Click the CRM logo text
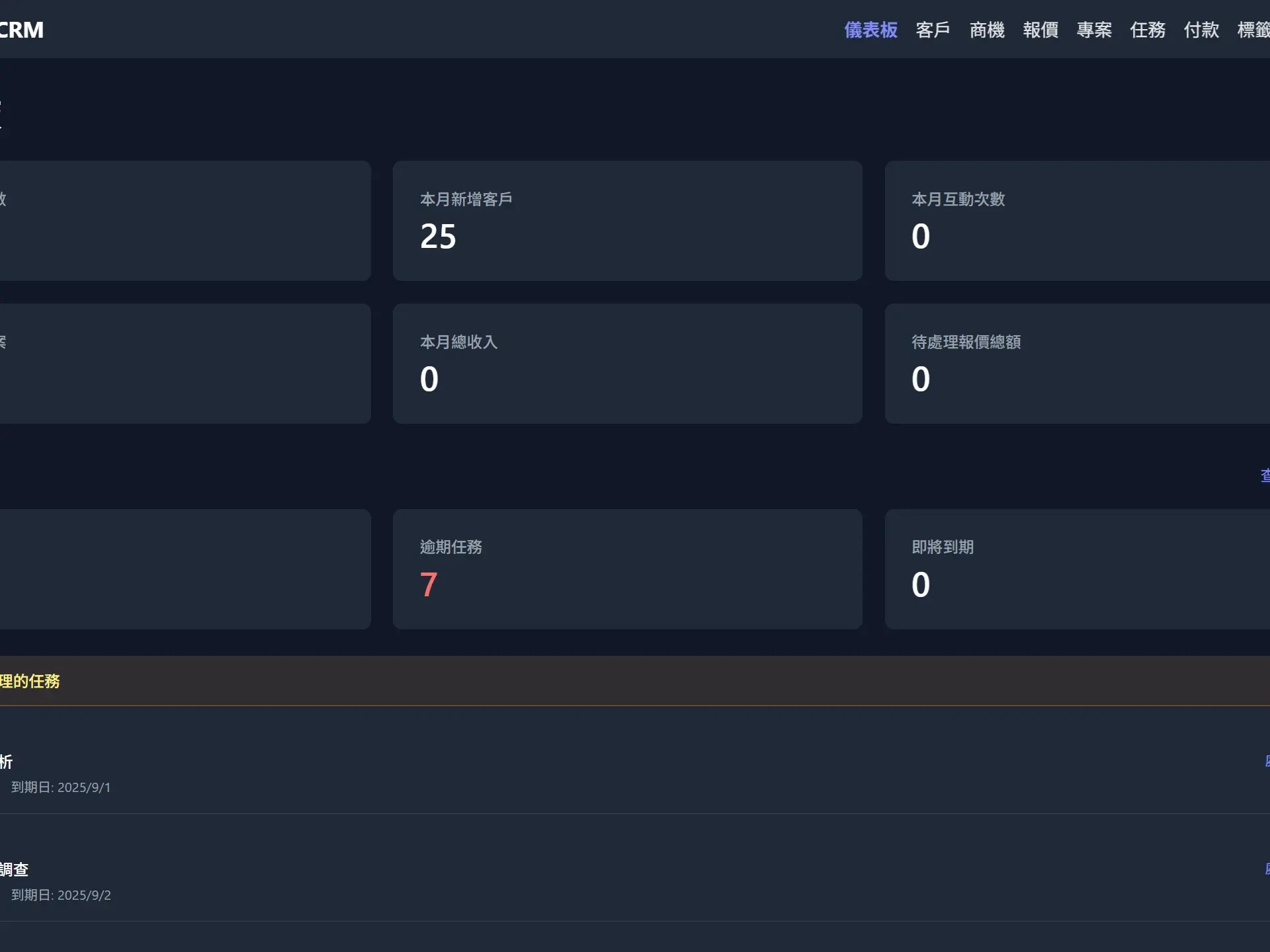This screenshot has width=1270, height=952. (x=21, y=30)
